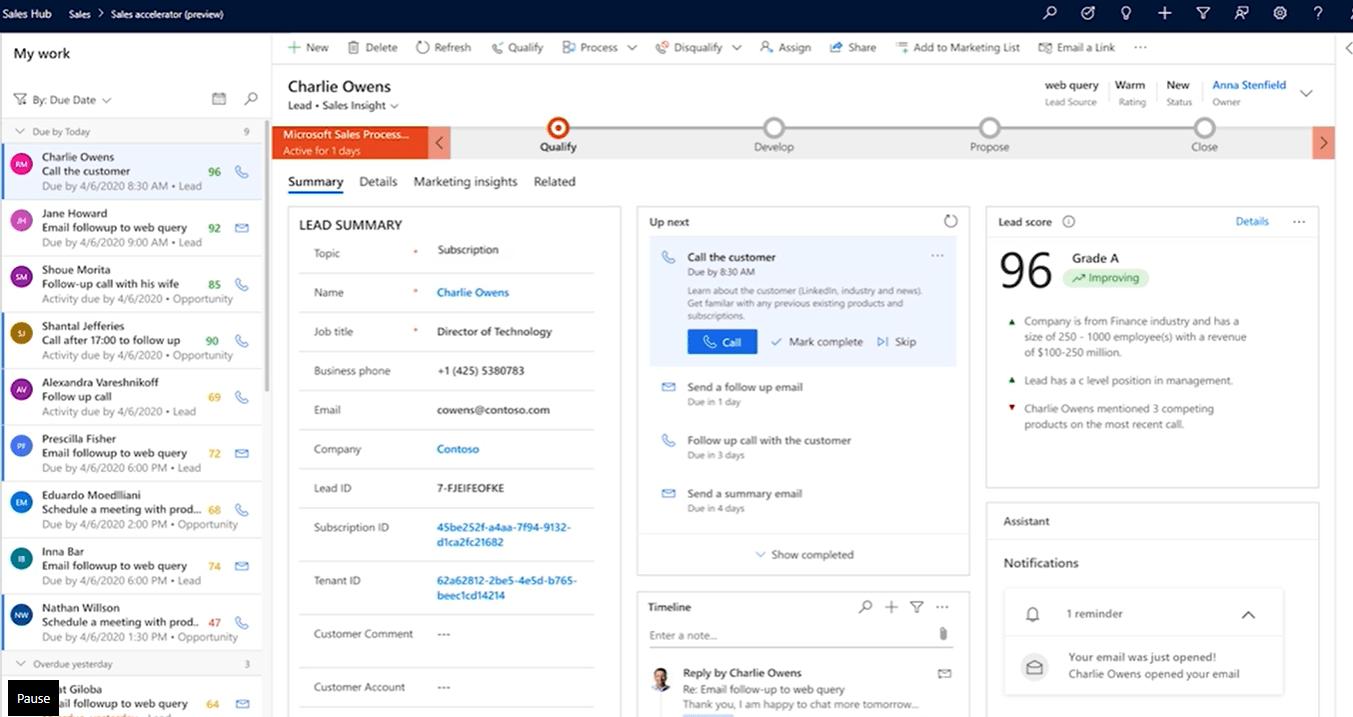Expand the header details chevron
Screen dimensions: 1353x717
[1306, 93]
